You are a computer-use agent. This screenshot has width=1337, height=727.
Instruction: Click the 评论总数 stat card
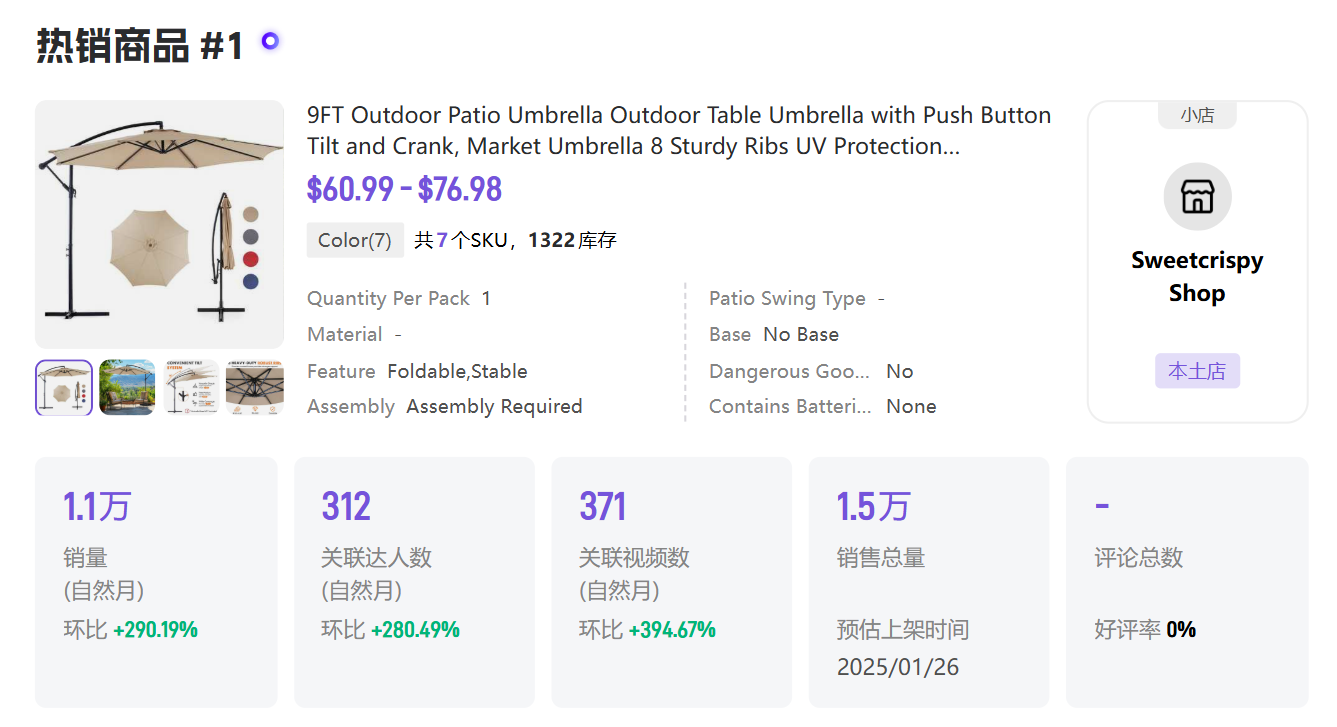pos(1187,582)
